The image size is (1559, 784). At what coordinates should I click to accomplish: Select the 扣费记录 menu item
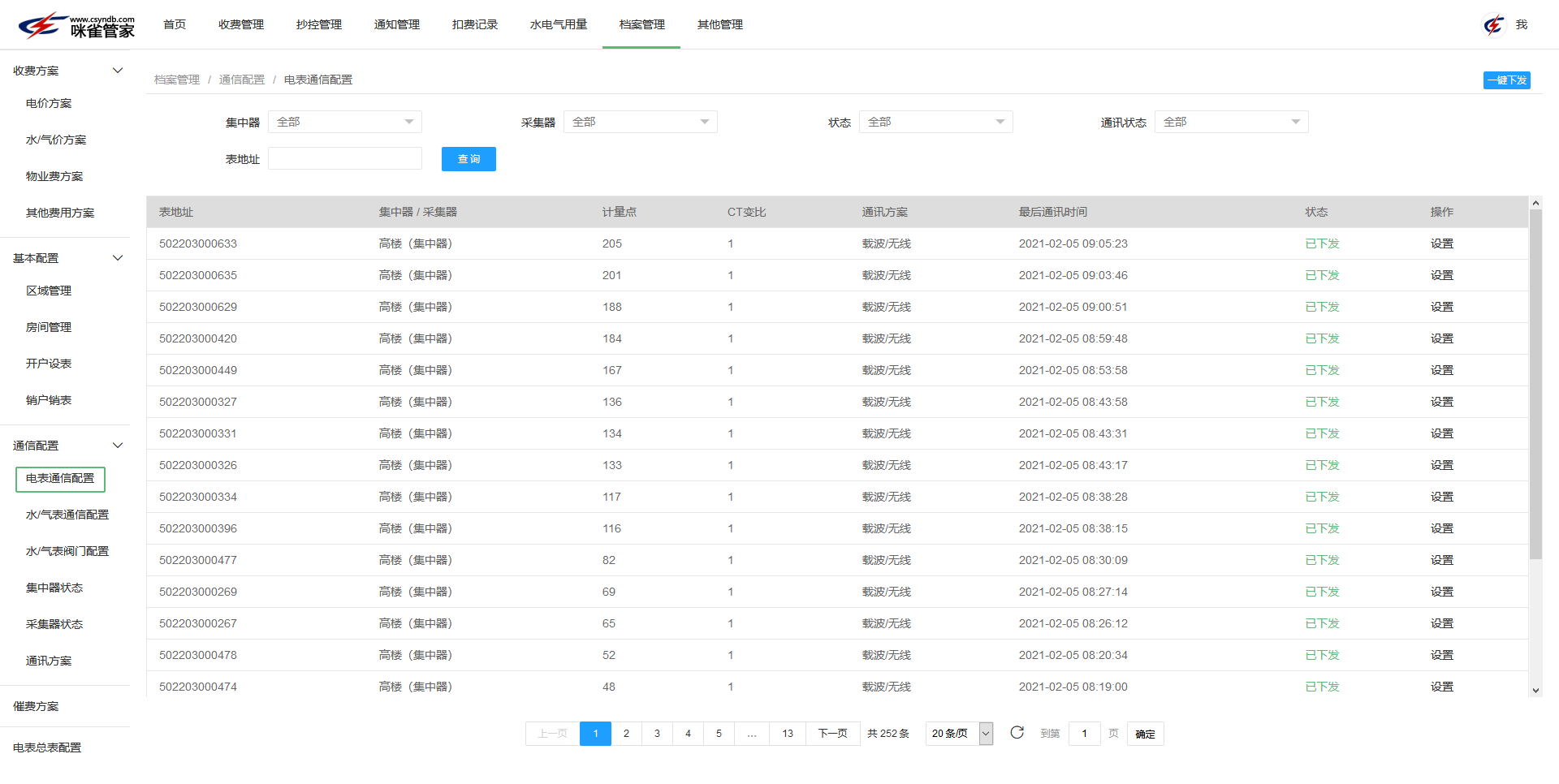(x=475, y=24)
